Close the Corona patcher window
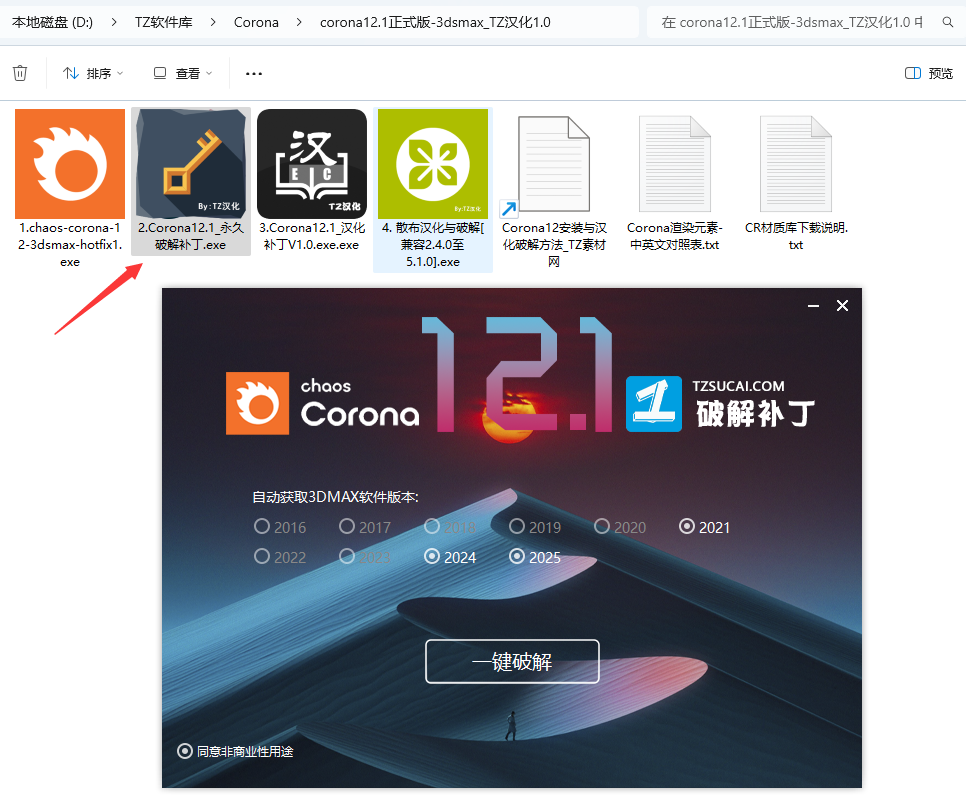The height and width of the screenshot is (804, 966). [x=842, y=306]
